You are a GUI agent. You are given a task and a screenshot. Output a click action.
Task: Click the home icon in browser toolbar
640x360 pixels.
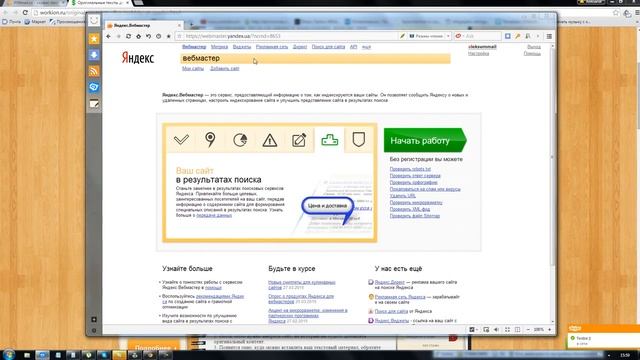click(x=138, y=36)
